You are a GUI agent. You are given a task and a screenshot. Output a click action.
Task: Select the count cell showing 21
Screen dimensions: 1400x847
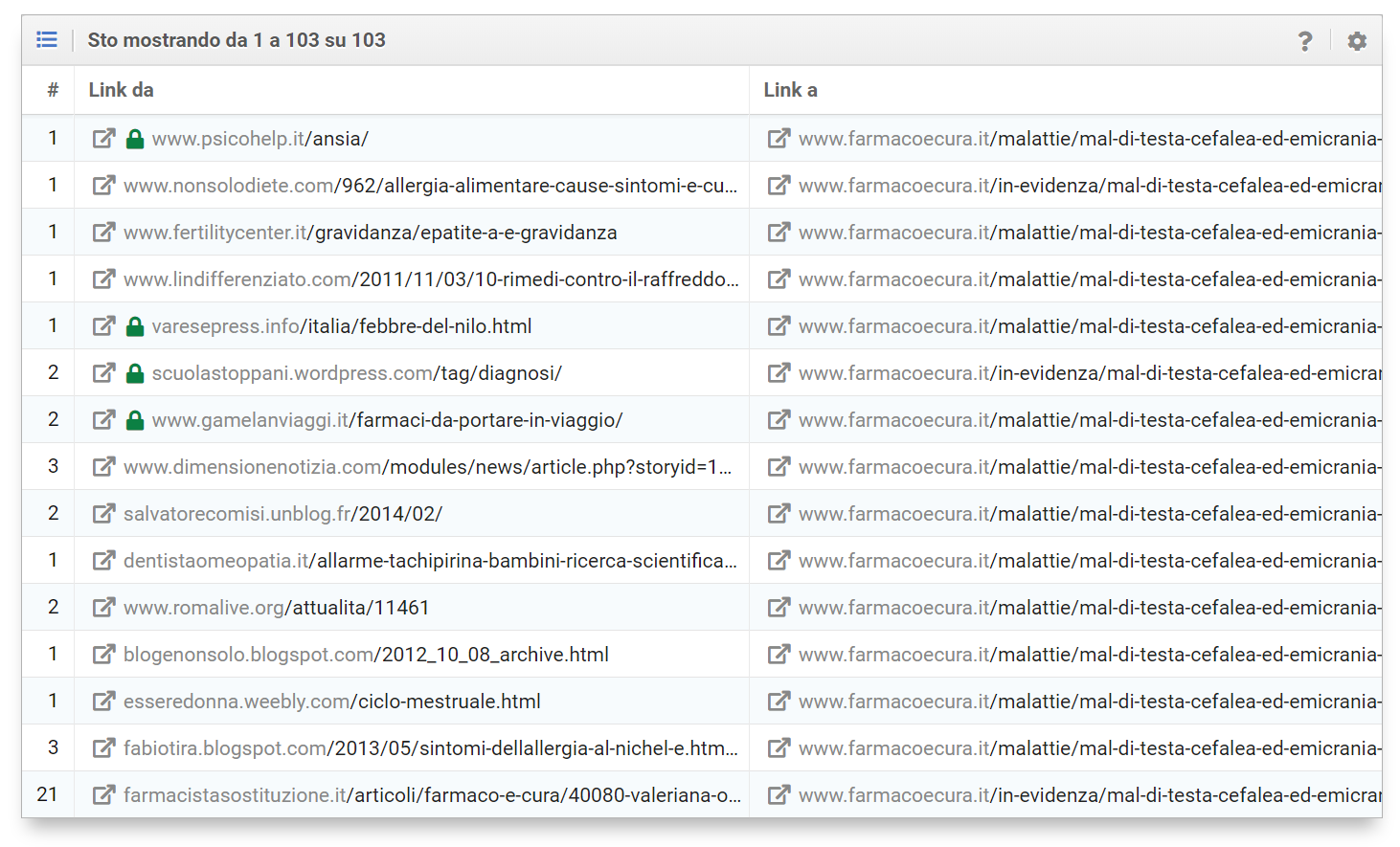tap(48, 794)
